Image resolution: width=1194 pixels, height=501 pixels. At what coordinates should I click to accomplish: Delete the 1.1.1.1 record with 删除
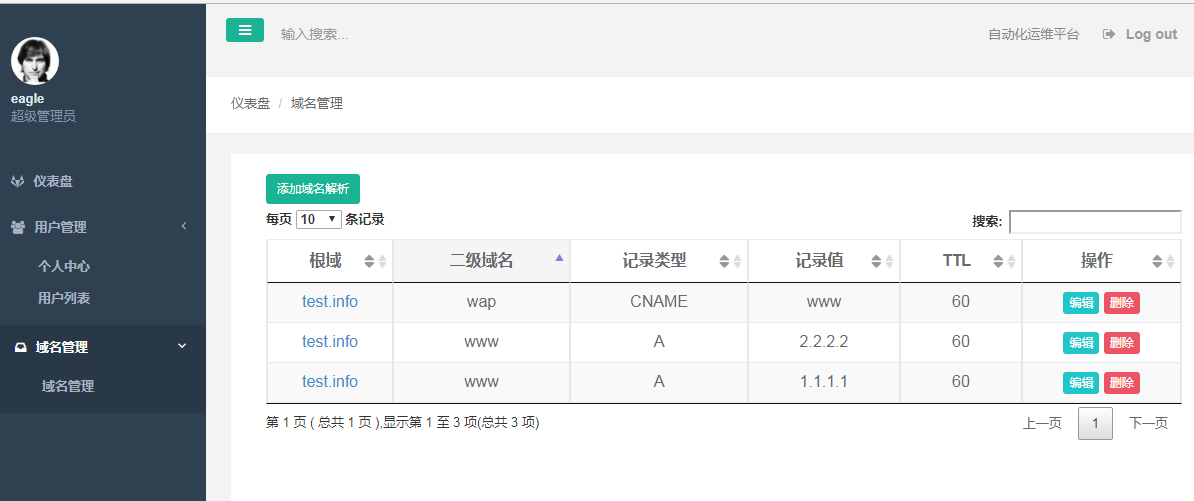click(x=1122, y=382)
